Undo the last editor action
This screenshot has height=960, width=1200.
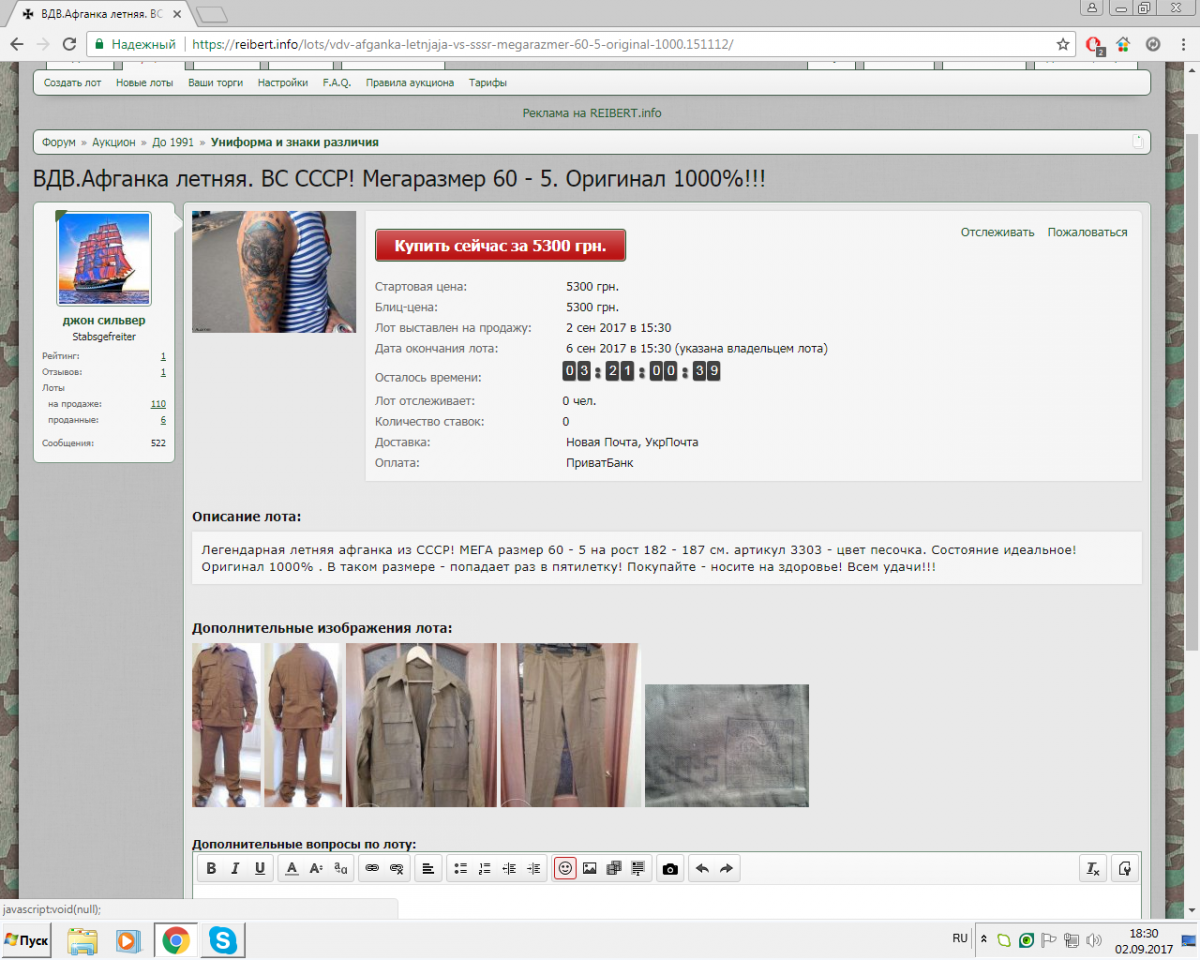702,869
